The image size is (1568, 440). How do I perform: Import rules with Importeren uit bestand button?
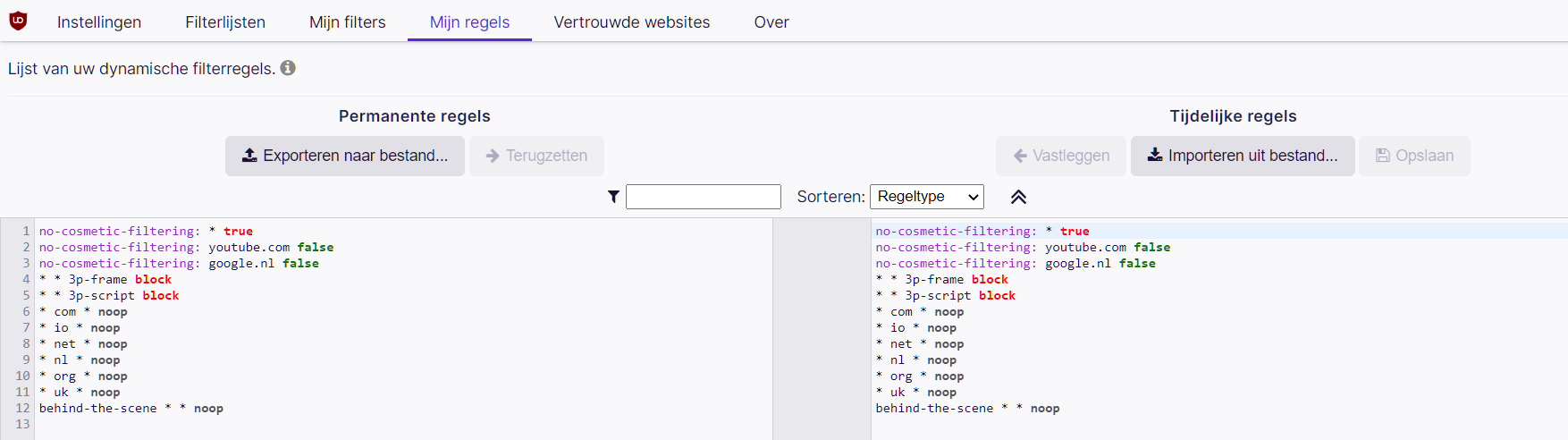(x=1243, y=156)
